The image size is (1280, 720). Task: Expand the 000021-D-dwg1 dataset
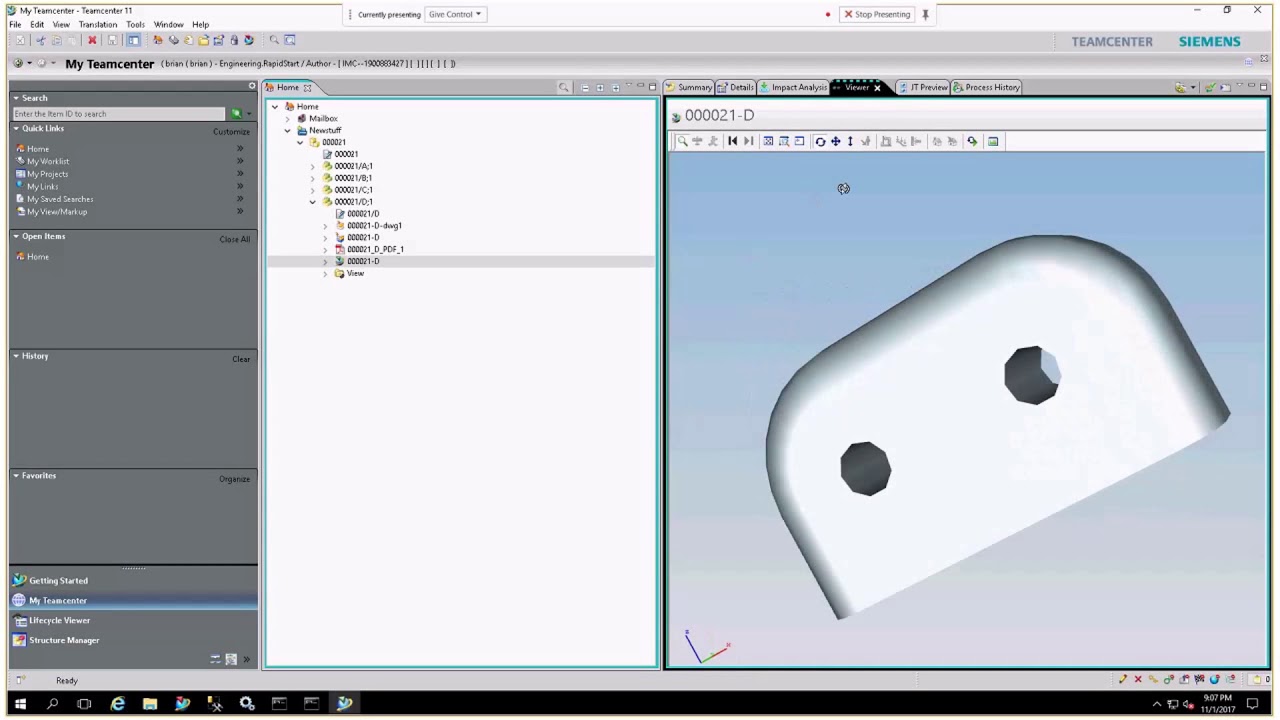325,226
